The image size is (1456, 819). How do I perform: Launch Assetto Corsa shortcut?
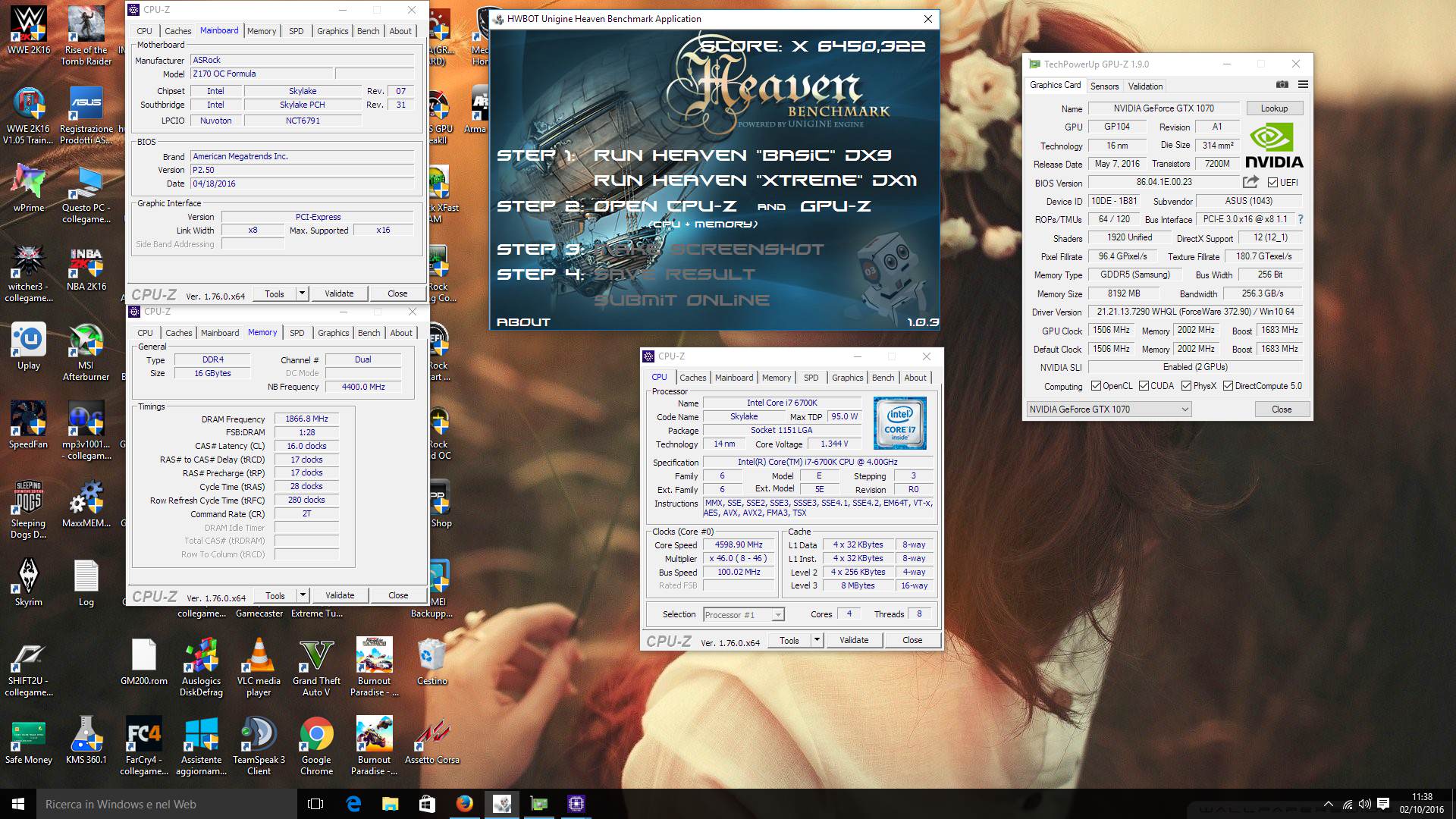(x=431, y=739)
